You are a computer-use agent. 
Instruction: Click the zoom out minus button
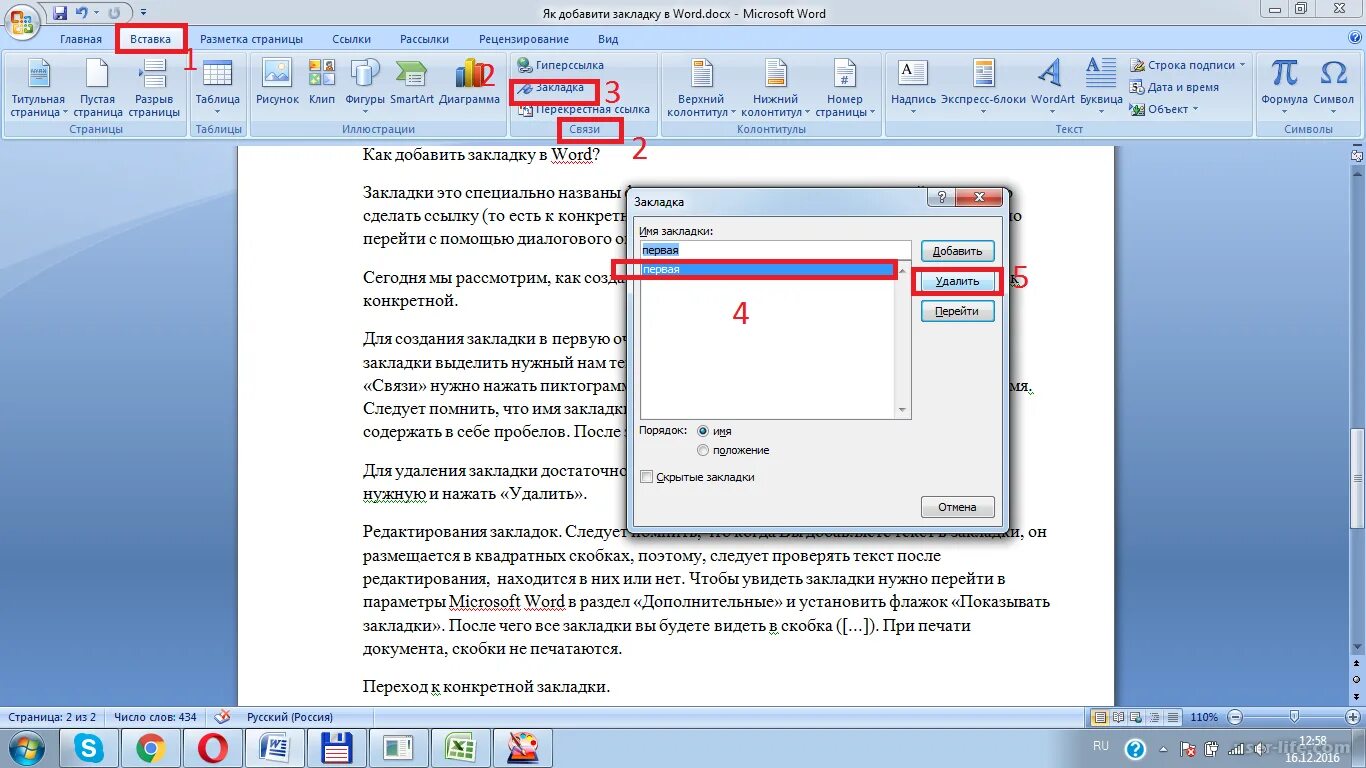pos(1235,717)
